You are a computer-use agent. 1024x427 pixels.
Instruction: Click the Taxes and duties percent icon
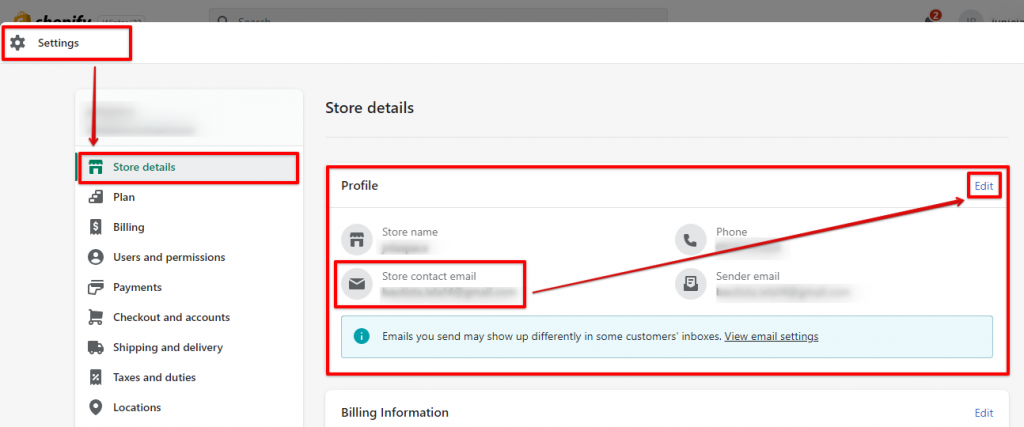click(96, 377)
